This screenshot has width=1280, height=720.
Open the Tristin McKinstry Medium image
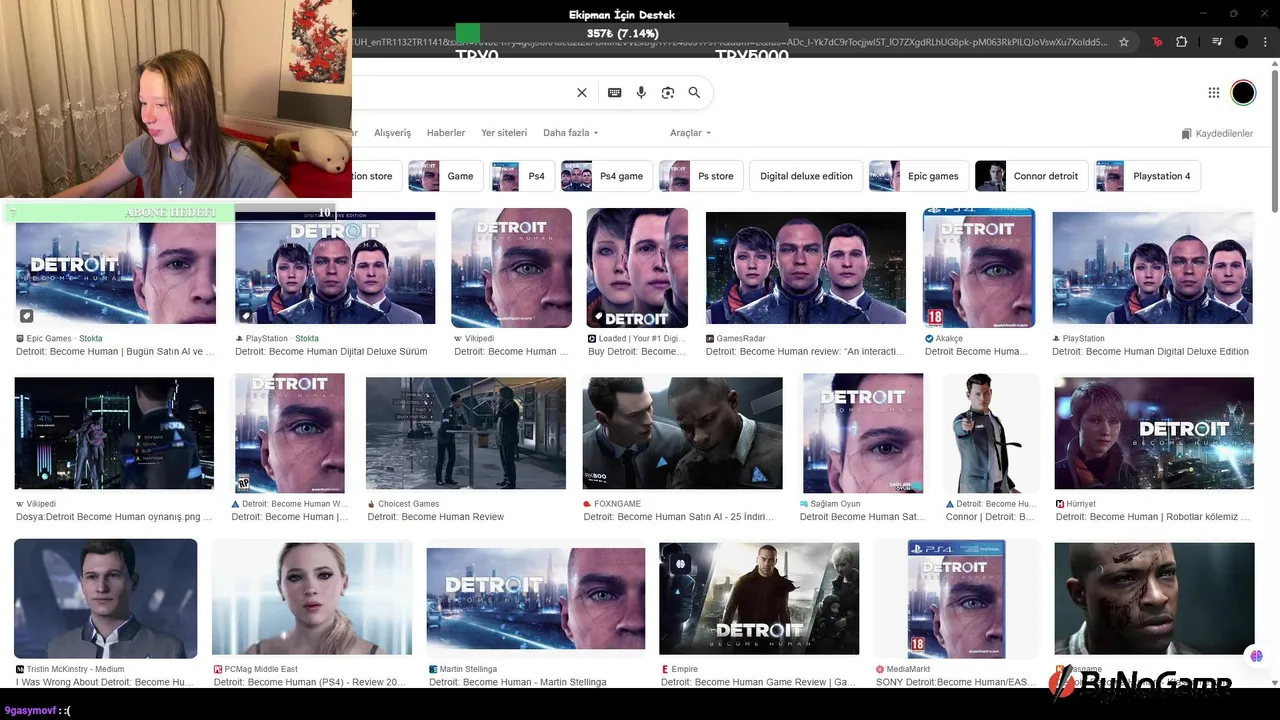pos(106,599)
